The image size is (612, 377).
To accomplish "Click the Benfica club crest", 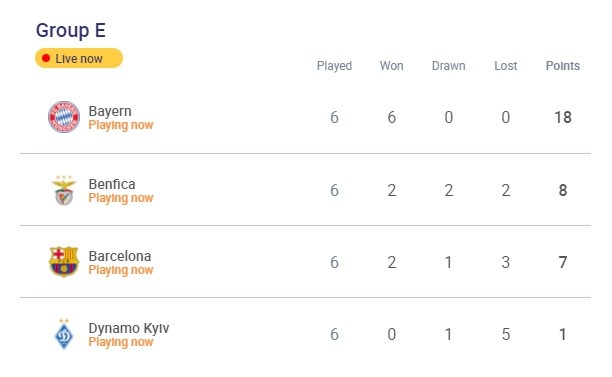I will coord(64,190).
